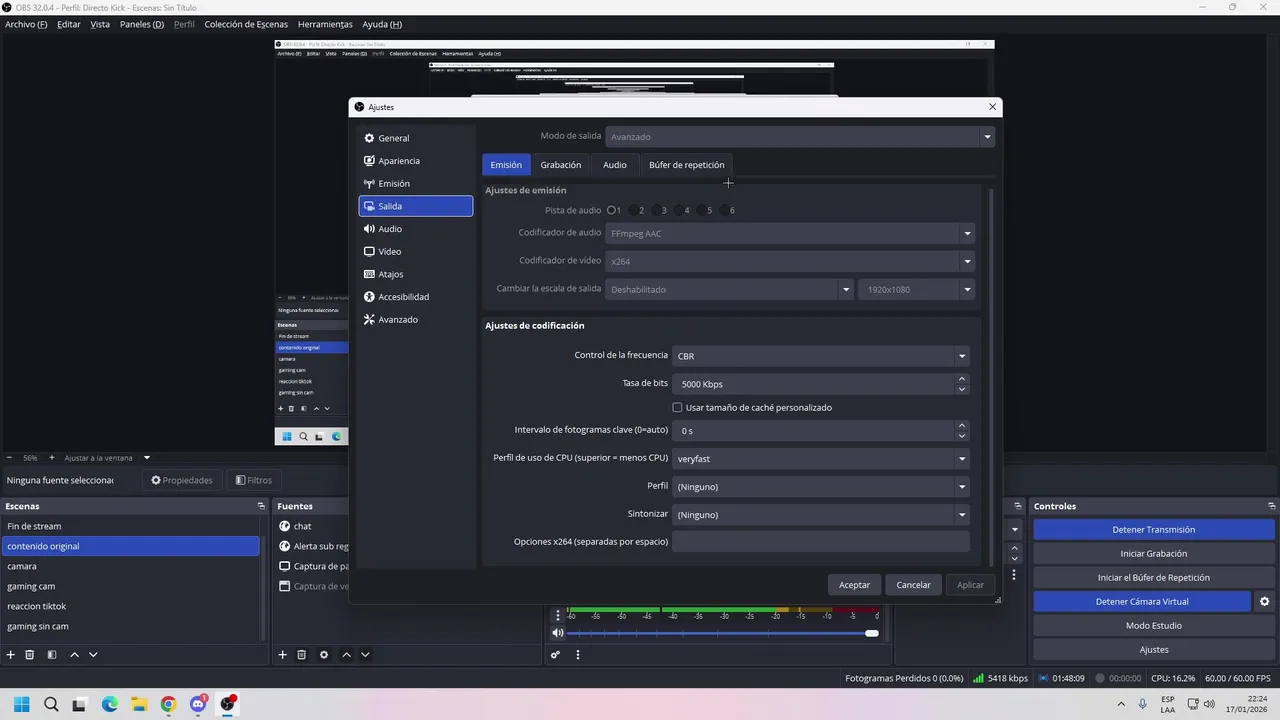Open scene filters icon in Escenas toolbar
Viewport: 1280px width, 720px height.
coord(52,655)
